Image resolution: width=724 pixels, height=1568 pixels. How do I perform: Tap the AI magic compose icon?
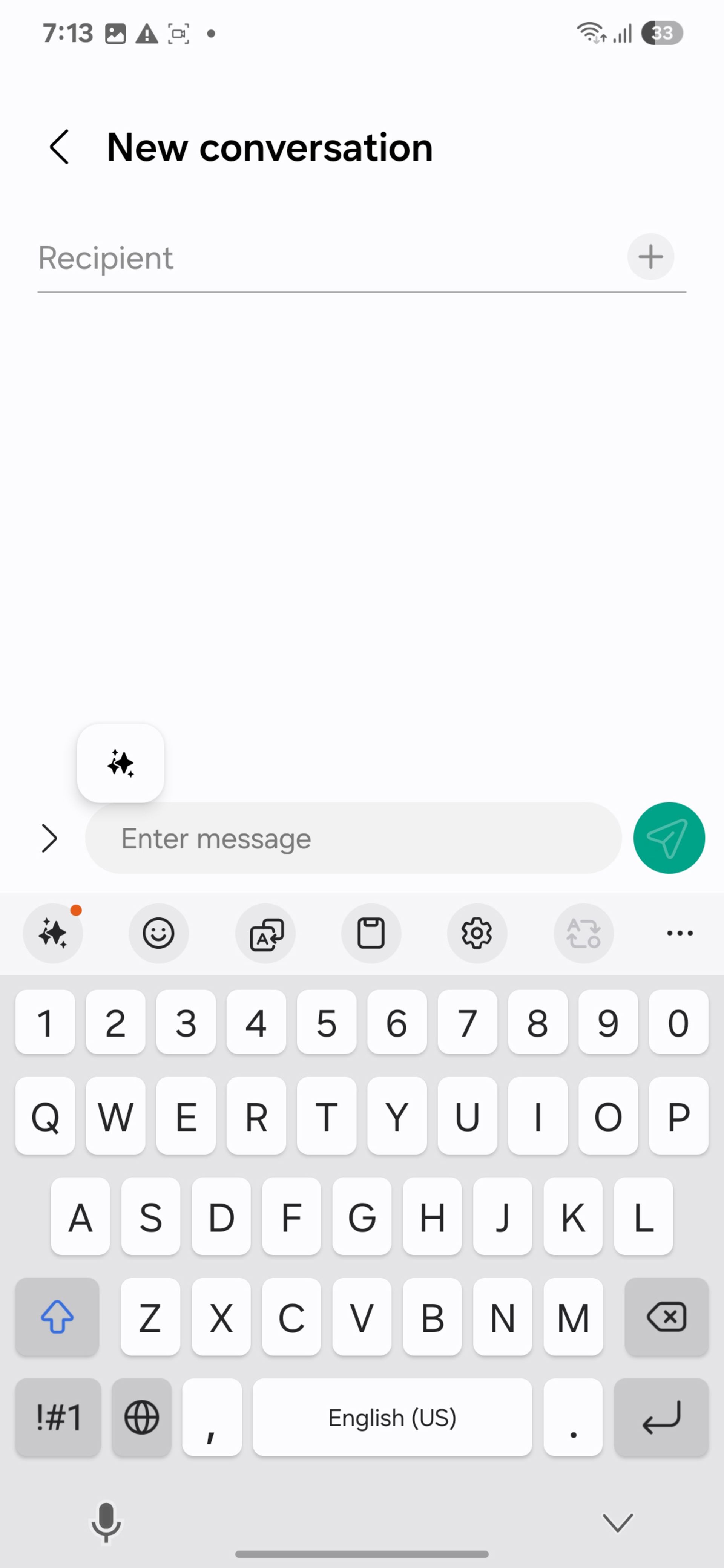[x=120, y=762]
